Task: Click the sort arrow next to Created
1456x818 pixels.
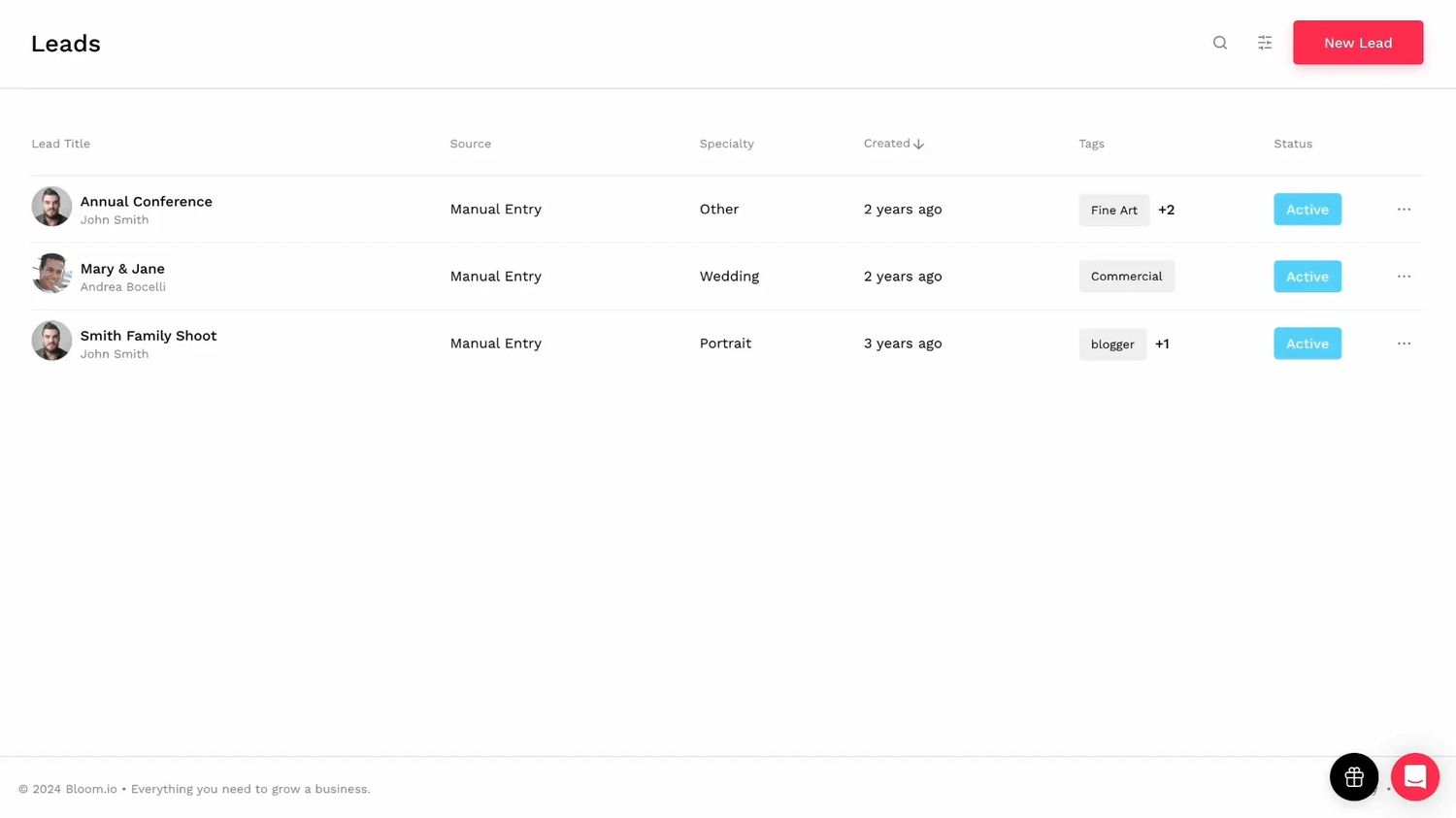Action: pyautogui.click(x=918, y=143)
